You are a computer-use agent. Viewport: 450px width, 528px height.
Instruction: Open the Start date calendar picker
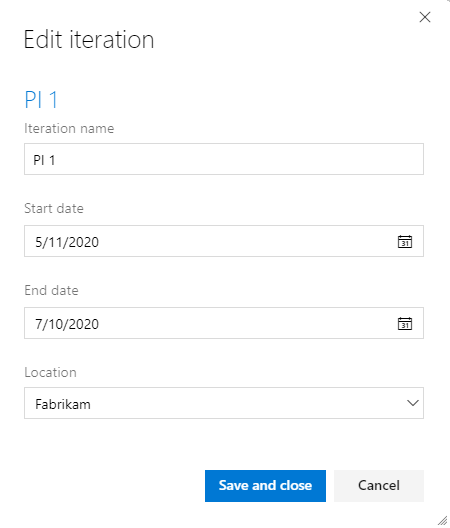click(405, 241)
